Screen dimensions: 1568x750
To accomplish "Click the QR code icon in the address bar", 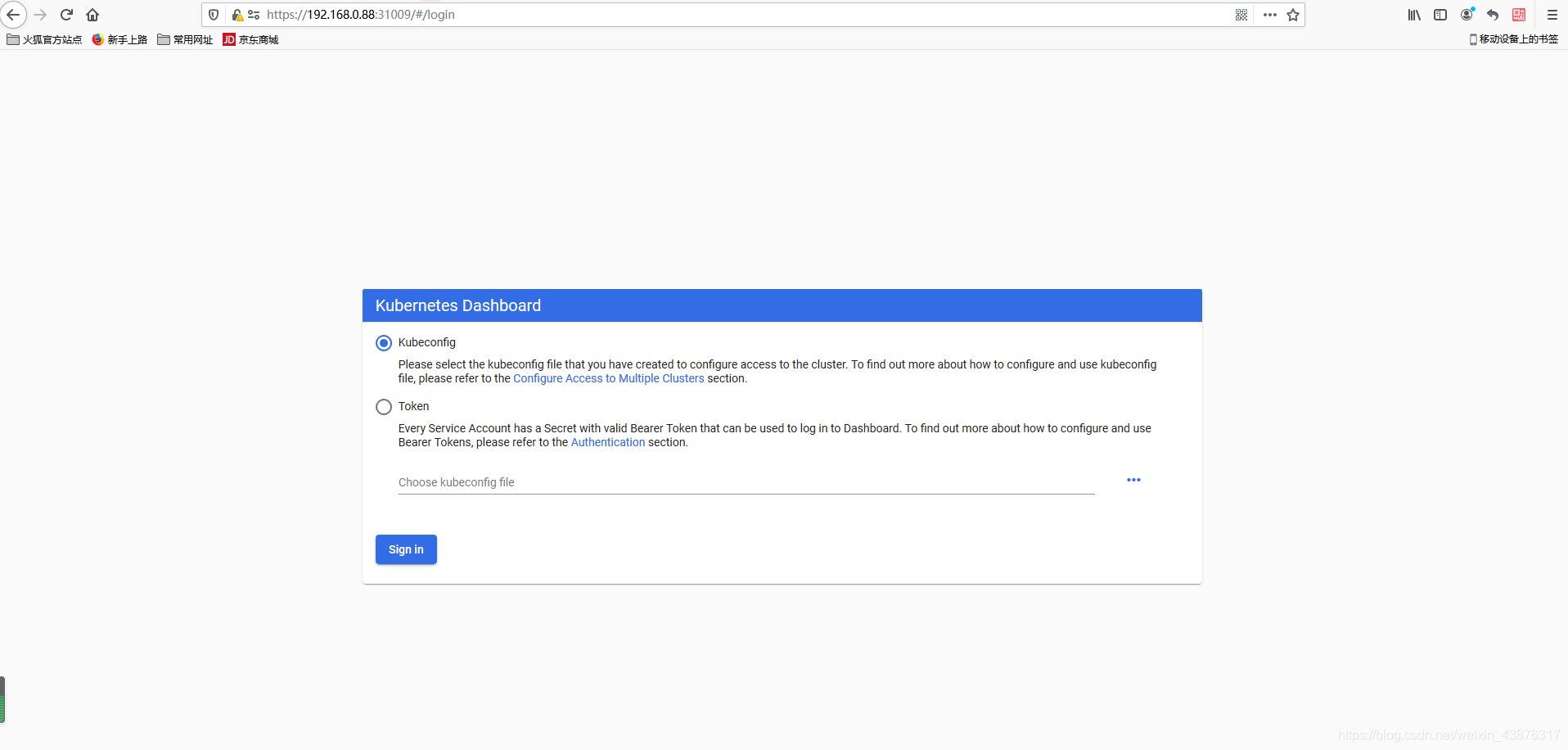I will coord(1241,15).
